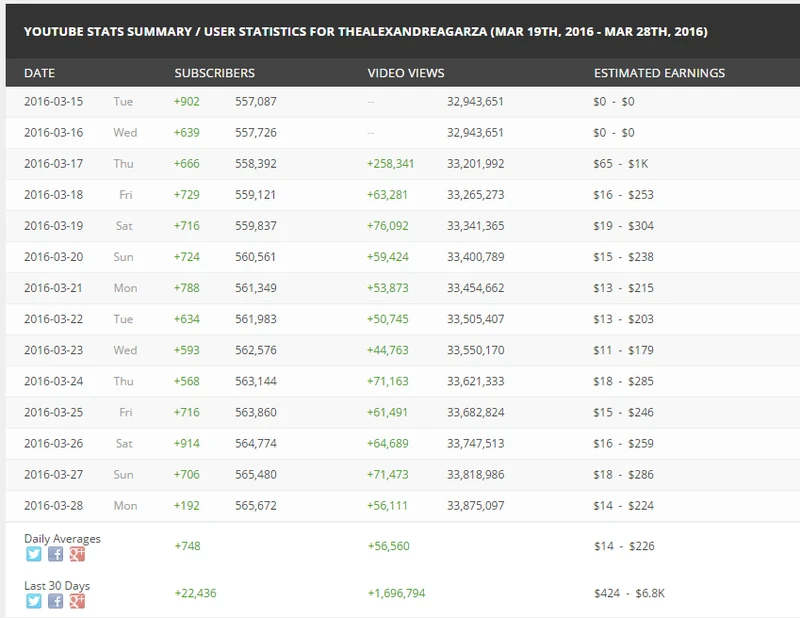Image resolution: width=800 pixels, height=618 pixels.
Task: Select date 2016-03-22
Action: (54, 319)
